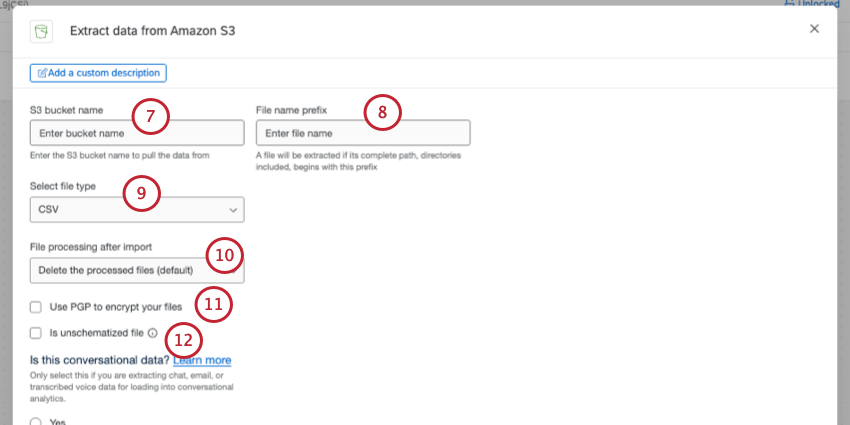
Task: Click the 'S3 bucket name' label
Action: click(x=67, y=110)
